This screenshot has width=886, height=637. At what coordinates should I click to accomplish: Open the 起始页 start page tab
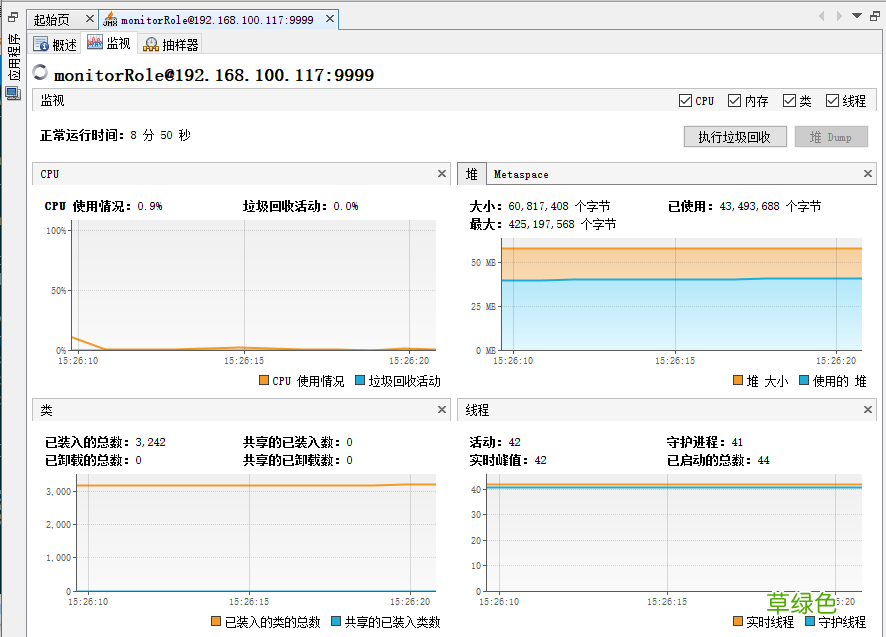click(52, 20)
